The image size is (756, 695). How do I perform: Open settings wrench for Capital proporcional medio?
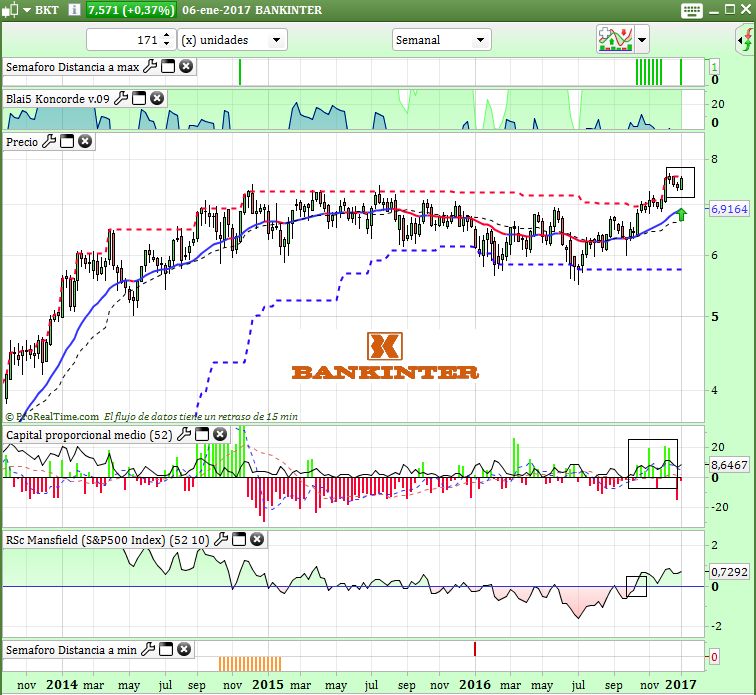click(184, 435)
